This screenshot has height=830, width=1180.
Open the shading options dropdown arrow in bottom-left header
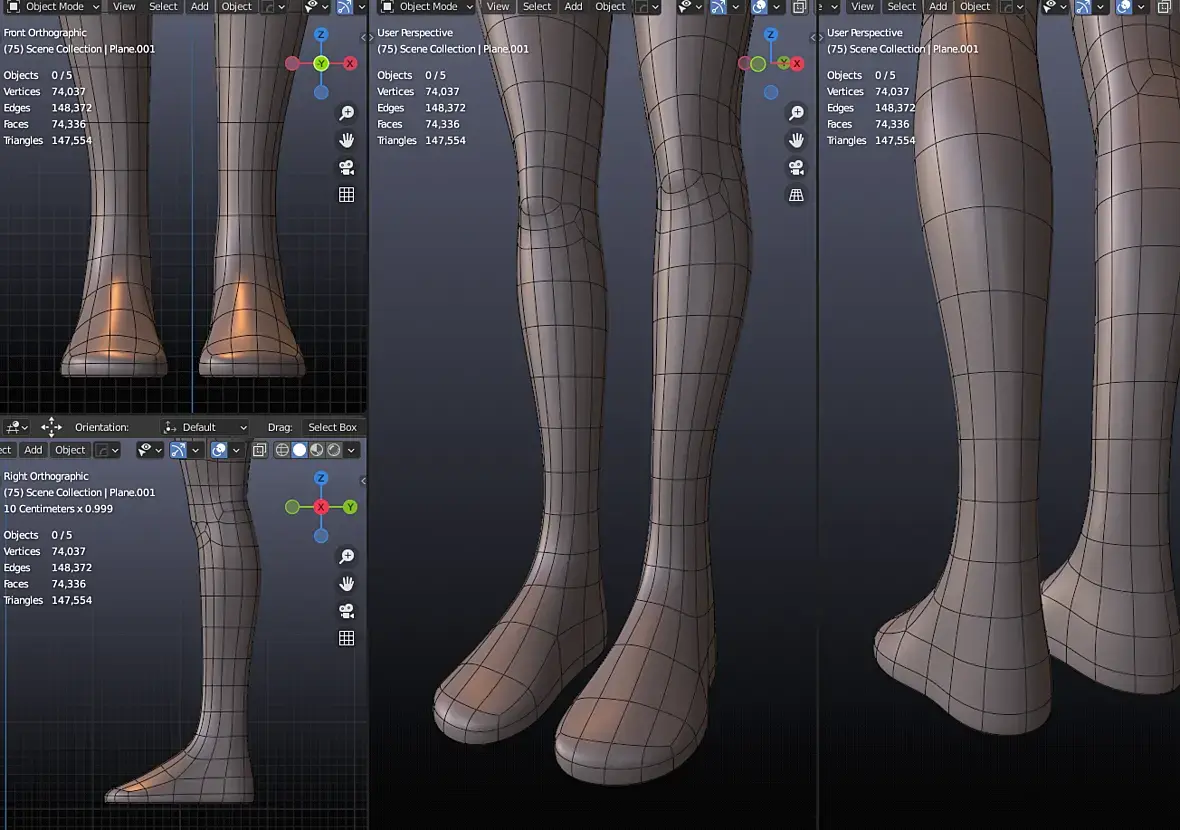pyautogui.click(x=351, y=450)
